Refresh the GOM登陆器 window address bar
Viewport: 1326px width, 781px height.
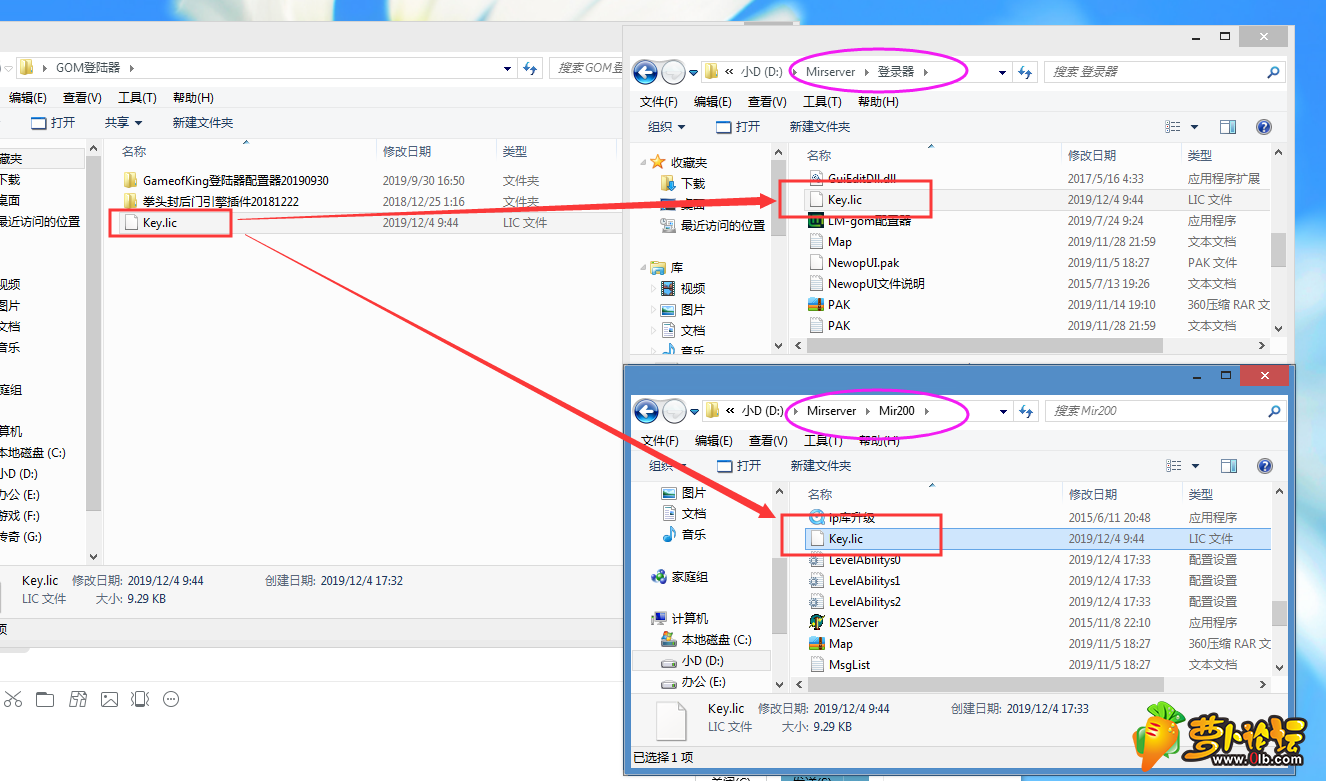click(x=531, y=68)
